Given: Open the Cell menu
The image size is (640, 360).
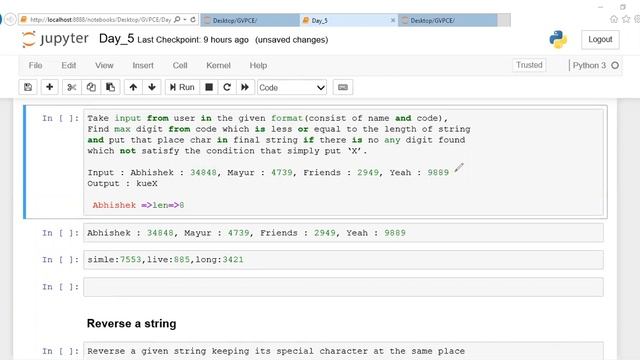Looking at the screenshot, I should [180, 65].
